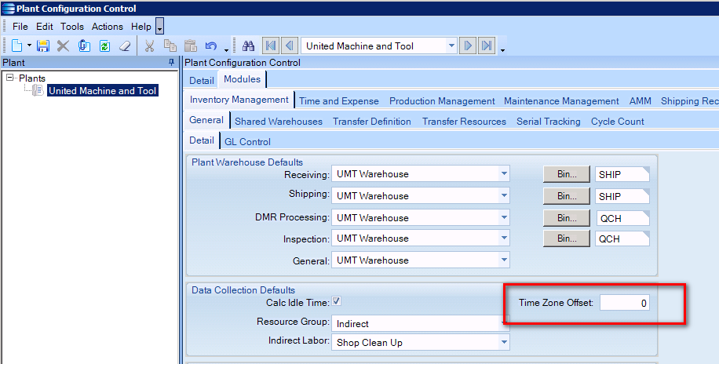The width and height of the screenshot is (719, 365).
Task: Open the General warehouse dropdown
Action: 504,260
